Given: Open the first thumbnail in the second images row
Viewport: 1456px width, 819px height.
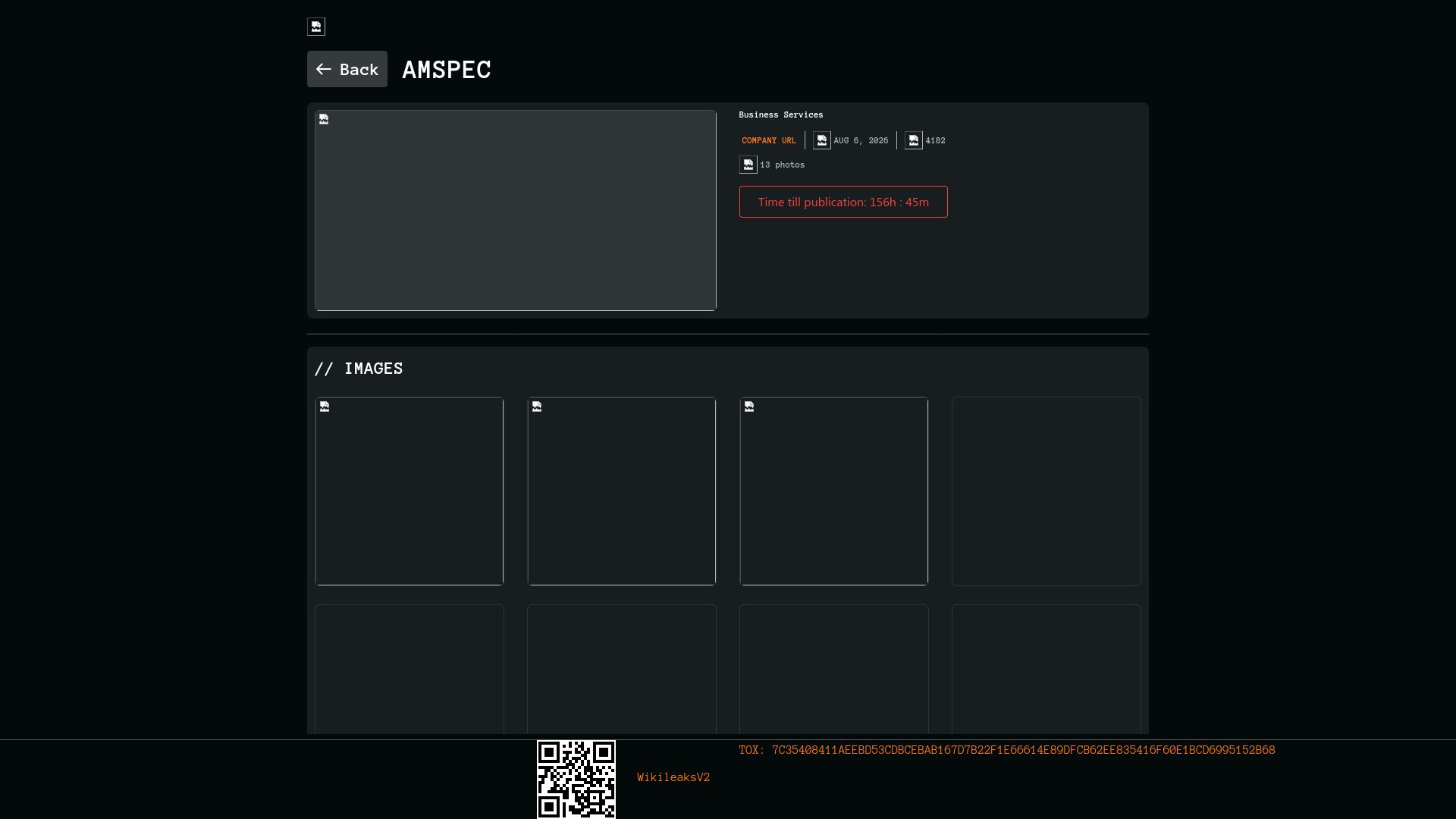Looking at the screenshot, I should point(409,669).
